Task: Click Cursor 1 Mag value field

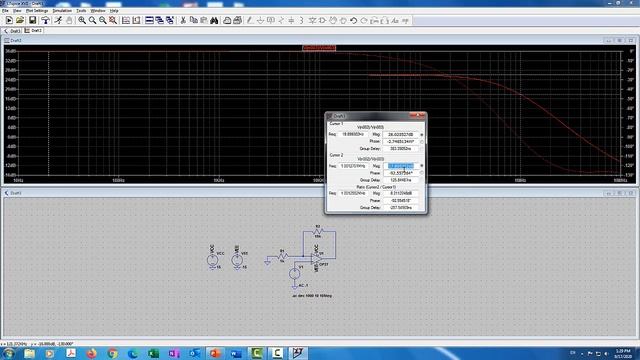Action: [x=400, y=134]
